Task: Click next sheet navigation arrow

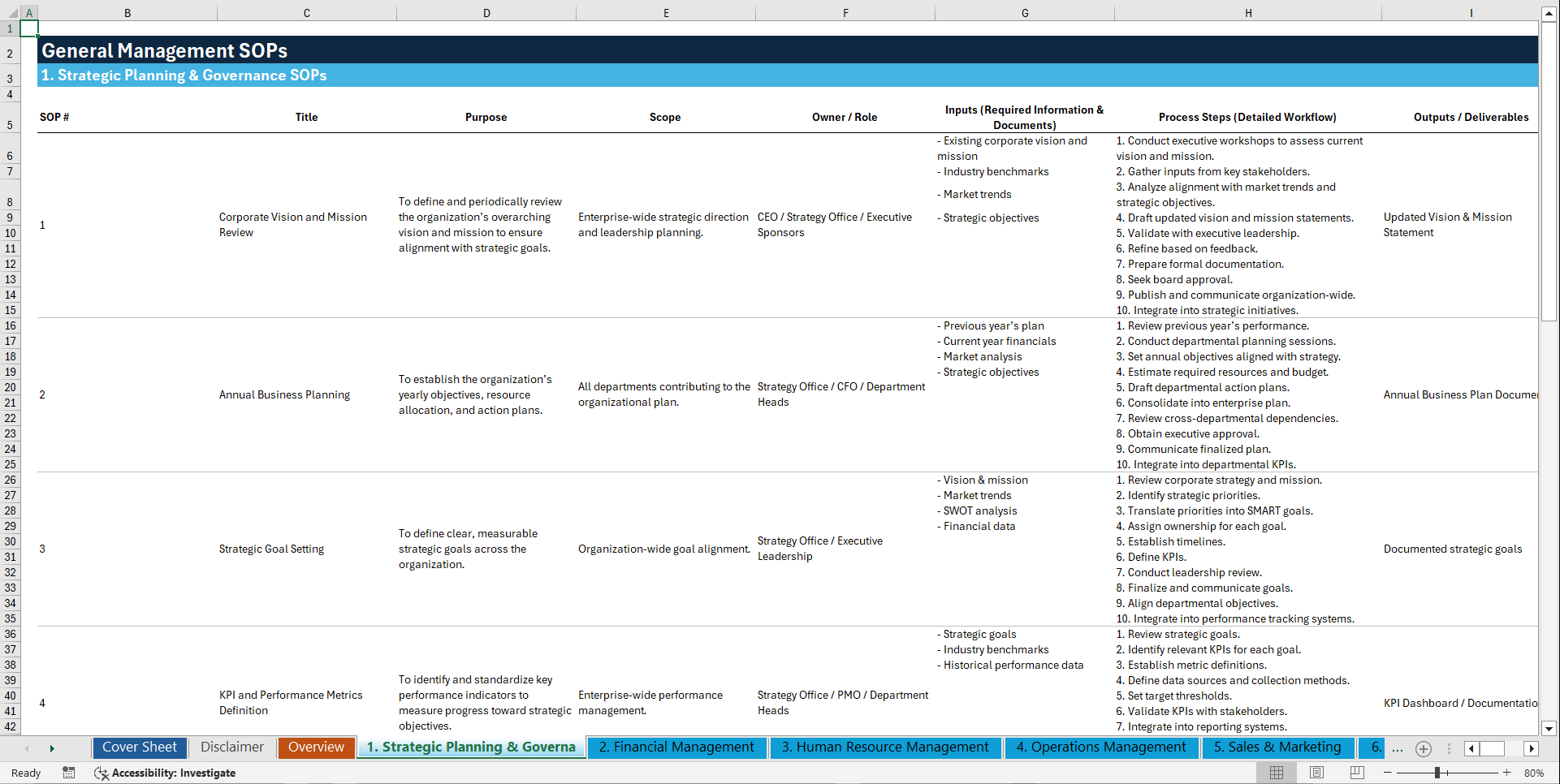Action: click(x=52, y=748)
